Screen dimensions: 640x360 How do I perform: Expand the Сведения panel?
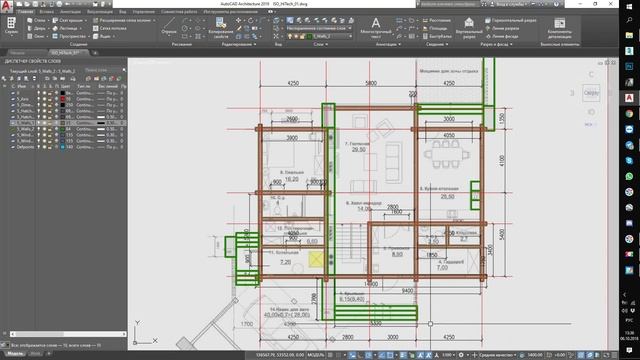point(437,44)
